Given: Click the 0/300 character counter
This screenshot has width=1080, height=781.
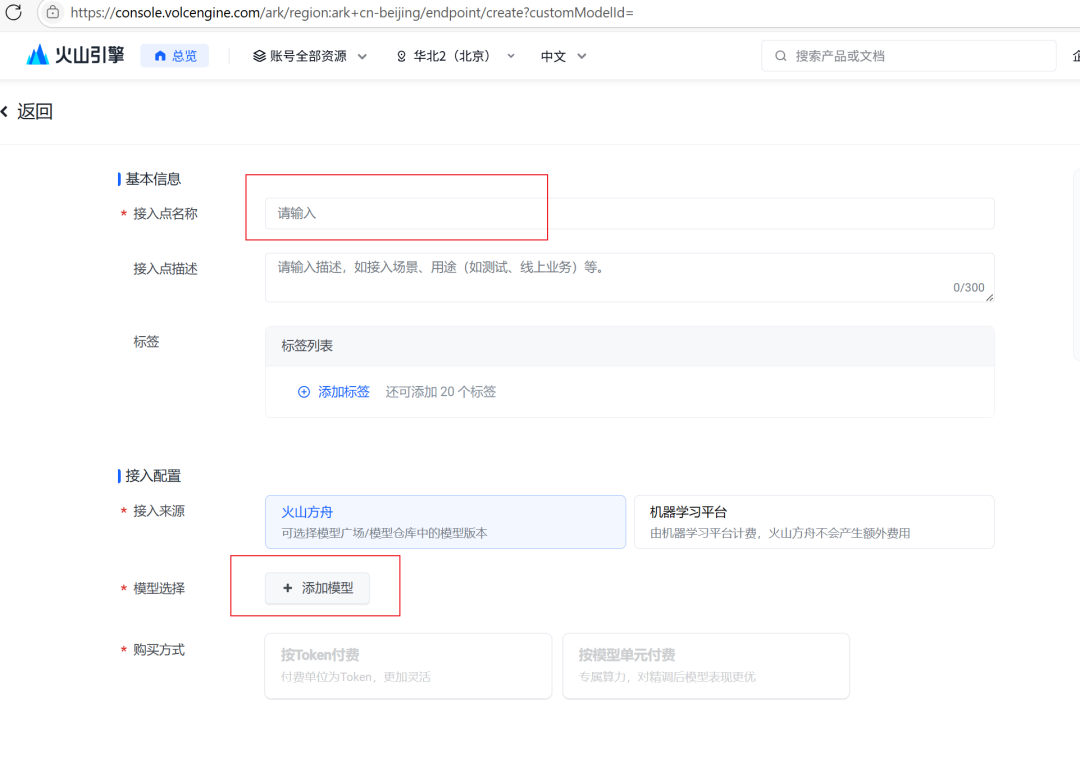Looking at the screenshot, I should (x=968, y=287).
